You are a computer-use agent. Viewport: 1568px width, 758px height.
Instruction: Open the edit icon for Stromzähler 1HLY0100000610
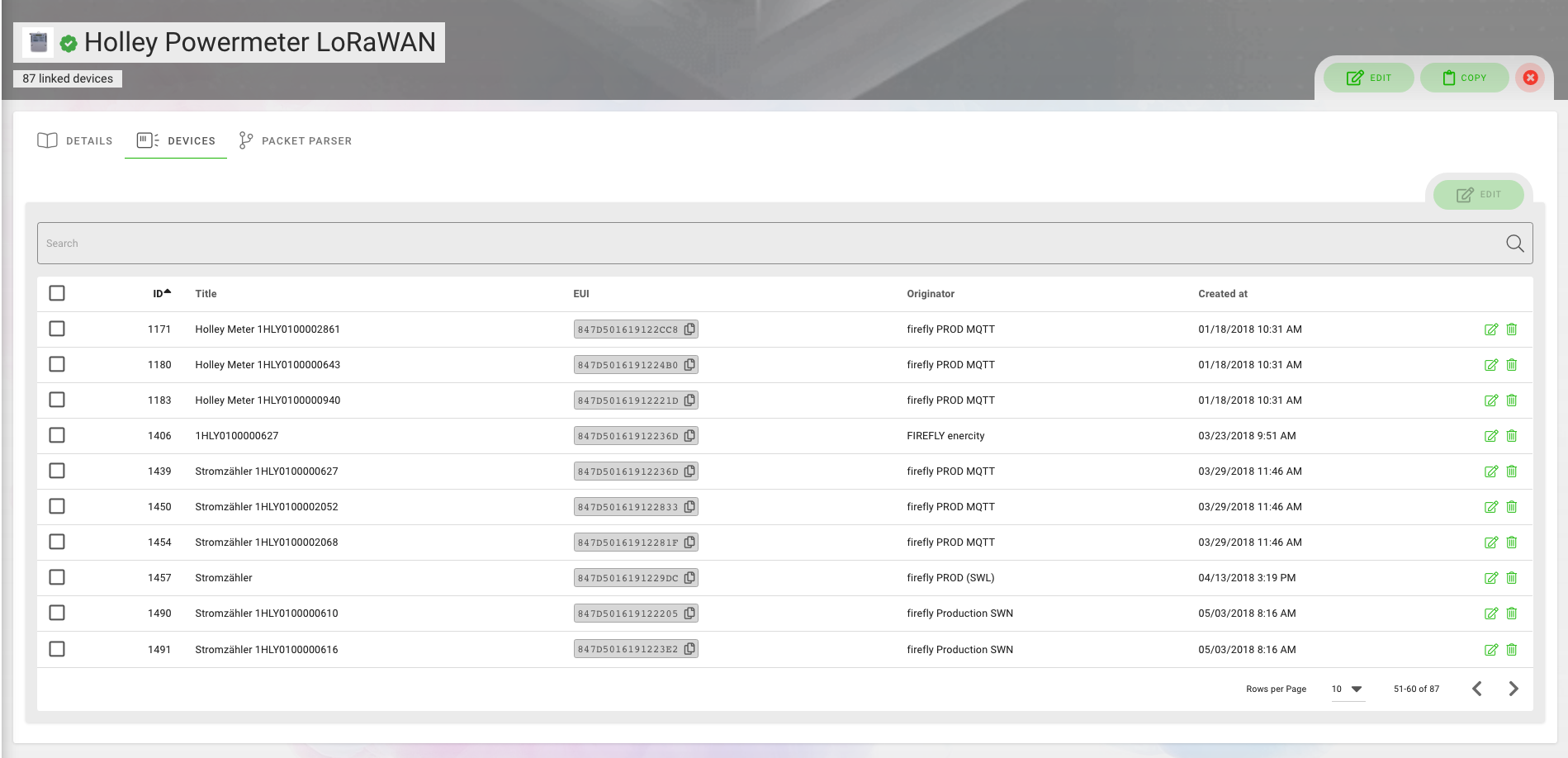point(1491,613)
